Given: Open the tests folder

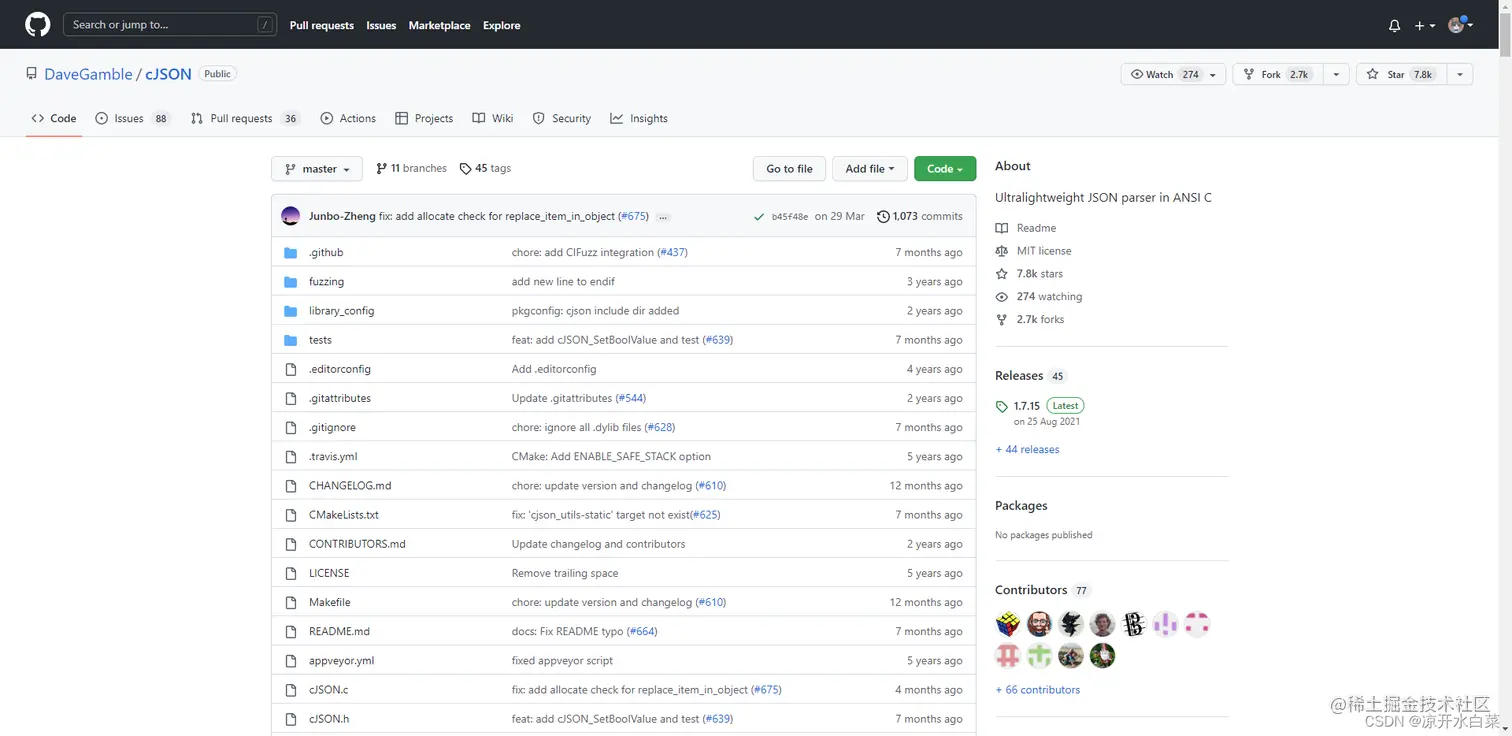Looking at the screenshot, I should point(320,340).
